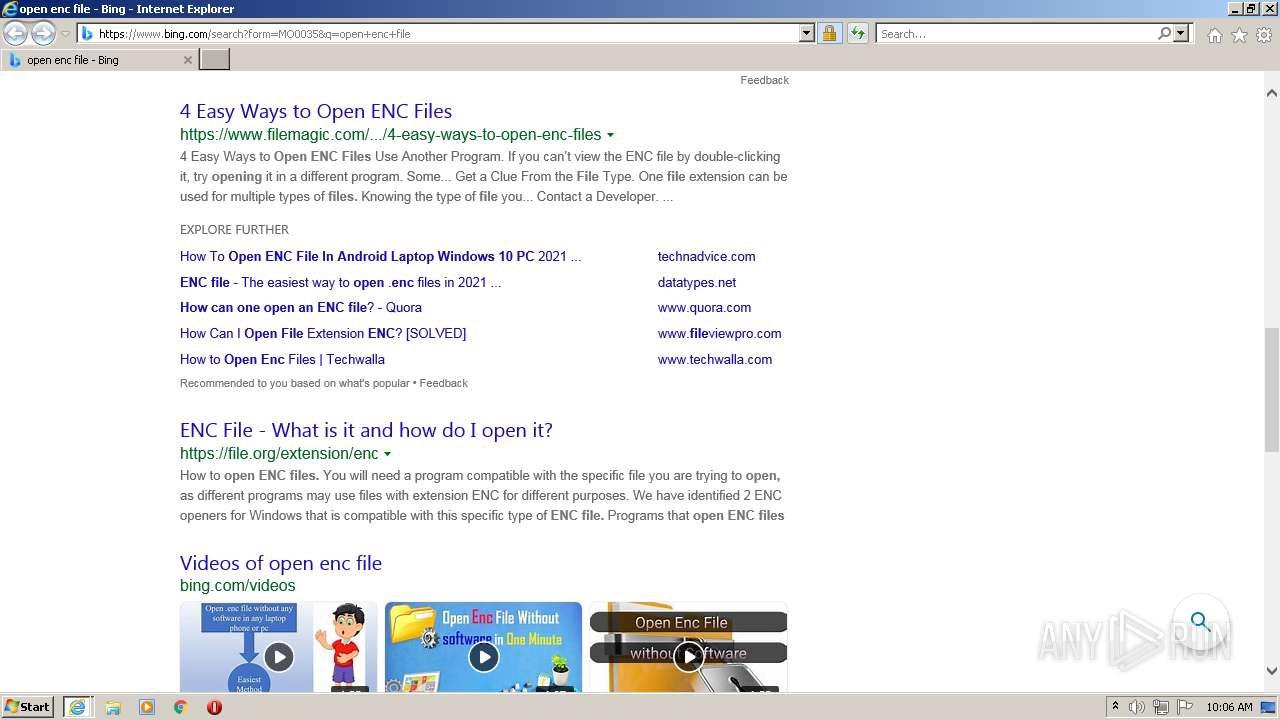The image size is (1280, 720).
Task: Click 'EXPLORE FURTHER' heading text
Action: (x=234, y=230)
